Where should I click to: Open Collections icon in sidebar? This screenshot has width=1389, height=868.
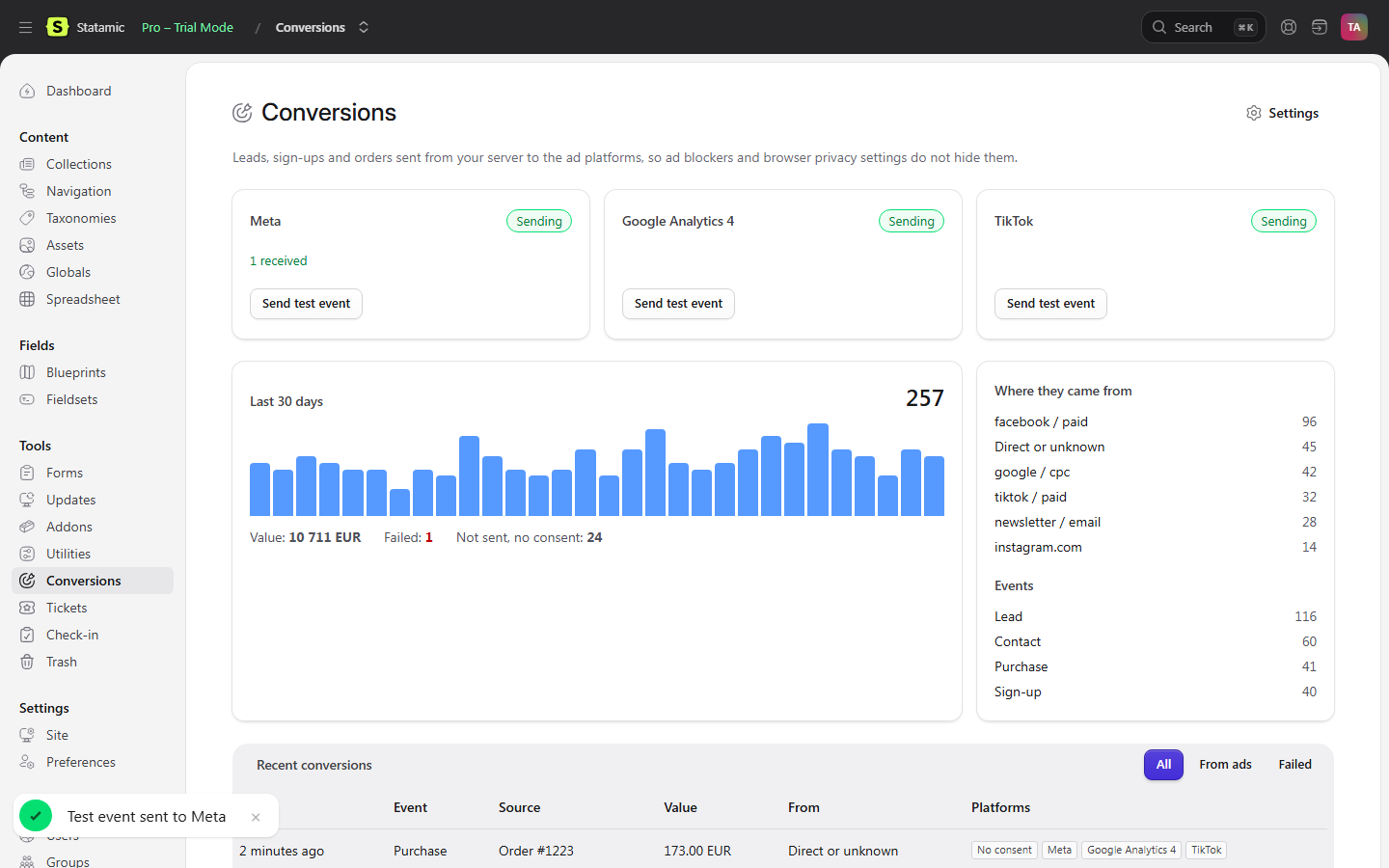[x=27, y=164]
